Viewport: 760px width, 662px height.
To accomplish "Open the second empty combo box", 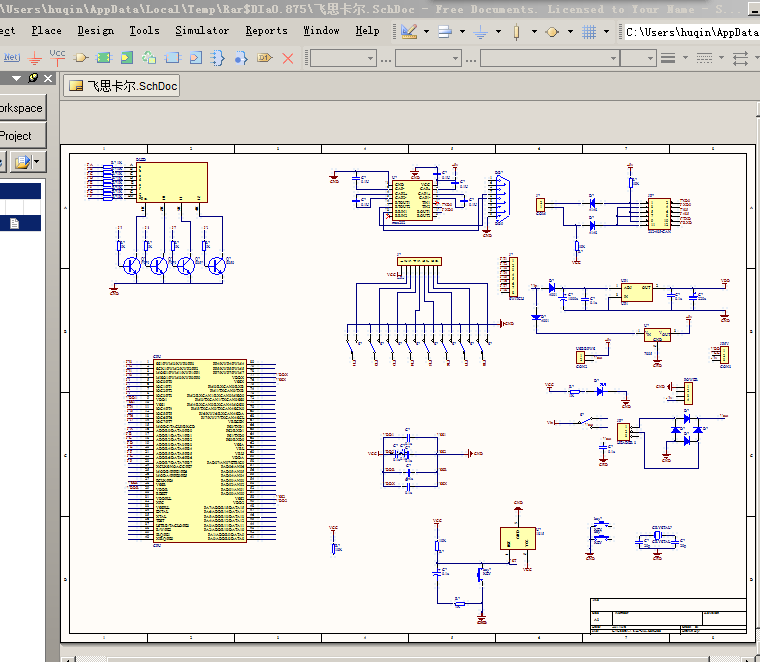I will point(428,58).
